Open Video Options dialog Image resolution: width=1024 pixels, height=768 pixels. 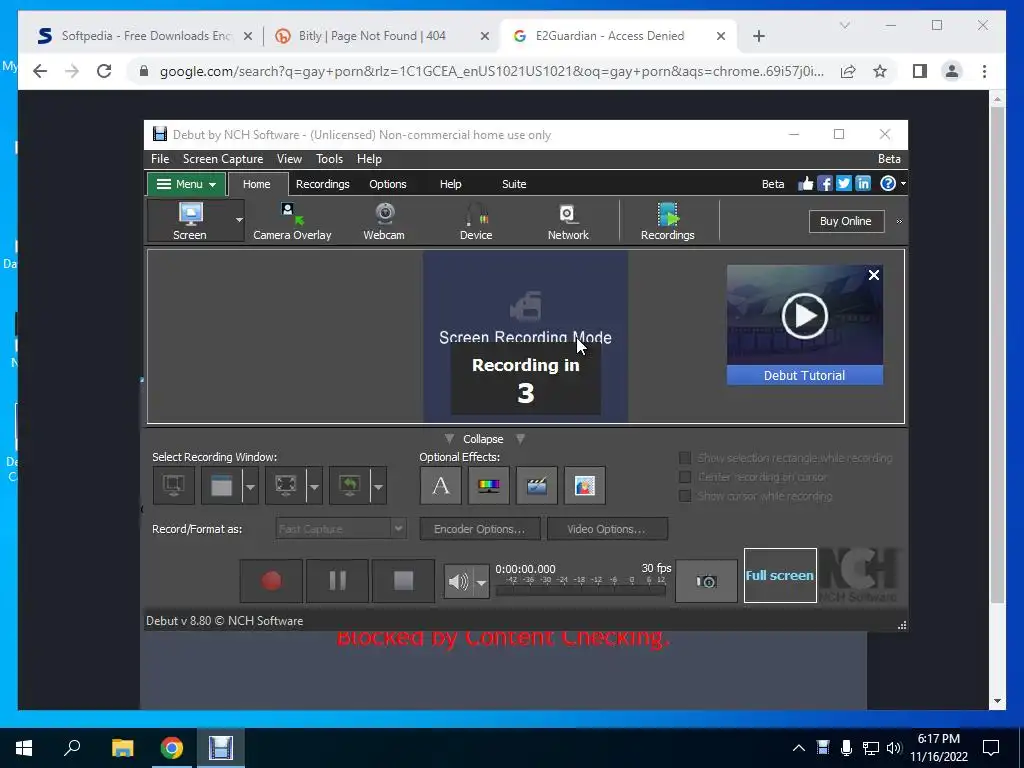coord(607,529)
